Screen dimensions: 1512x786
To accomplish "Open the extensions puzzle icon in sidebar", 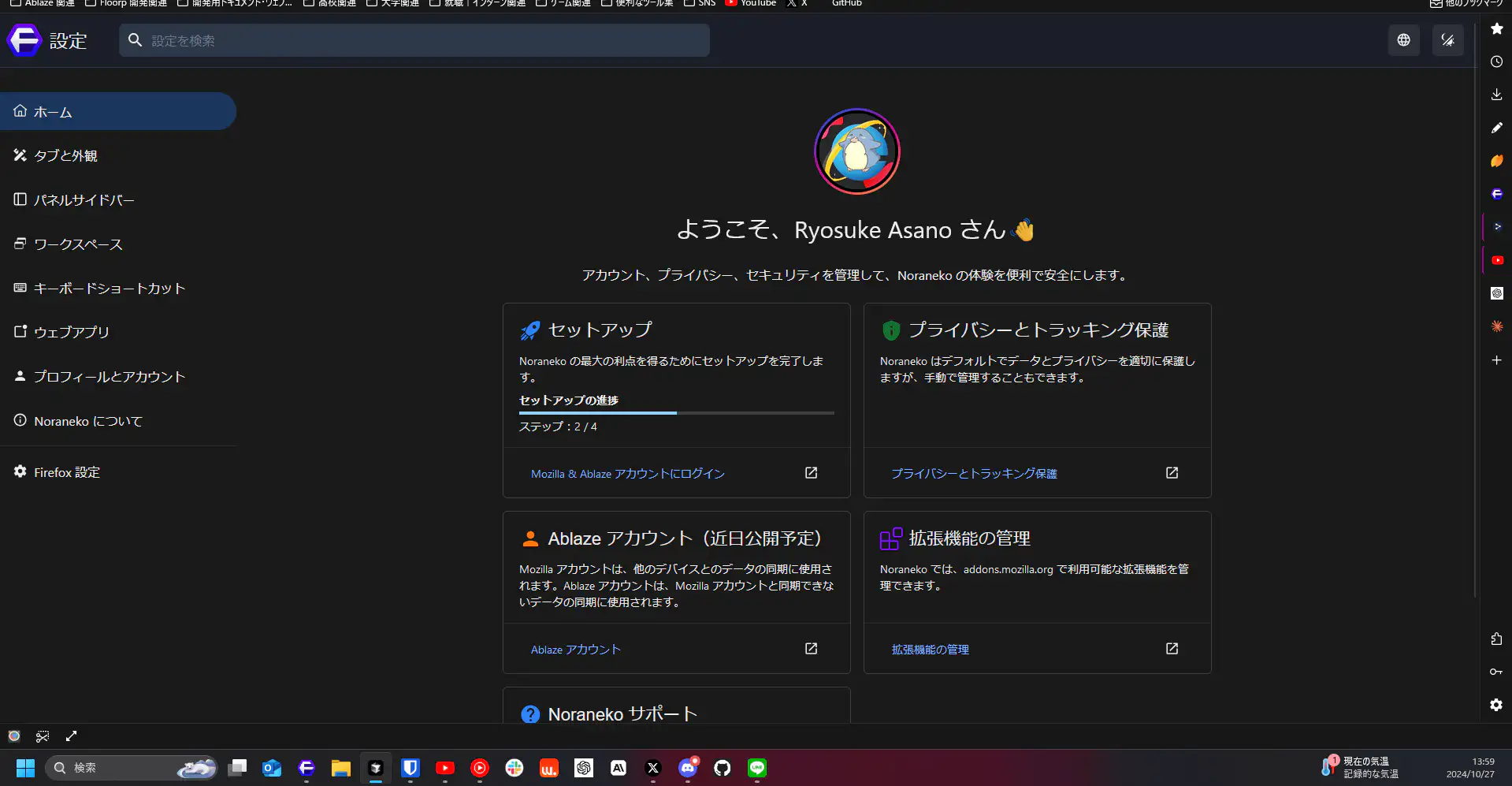I will [x=1496, y=639].
